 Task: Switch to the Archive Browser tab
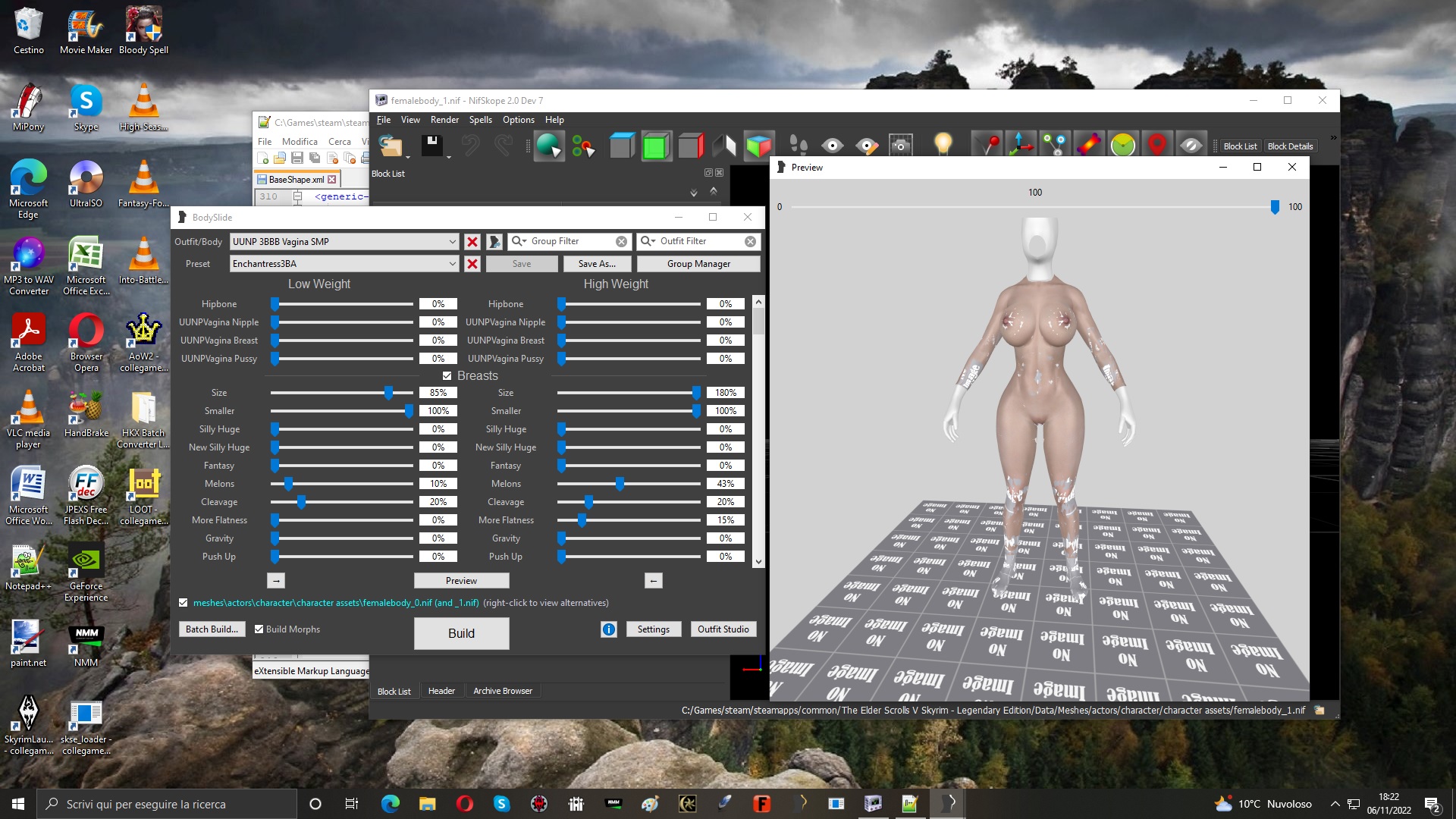(502, 691)
